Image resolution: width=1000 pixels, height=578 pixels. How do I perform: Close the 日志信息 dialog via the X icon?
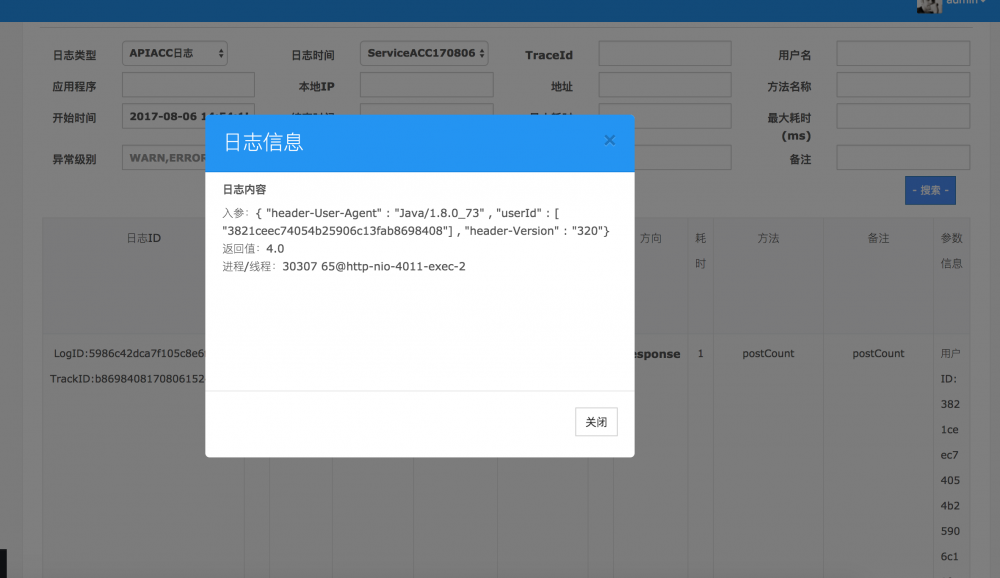(x=609, y=140)
